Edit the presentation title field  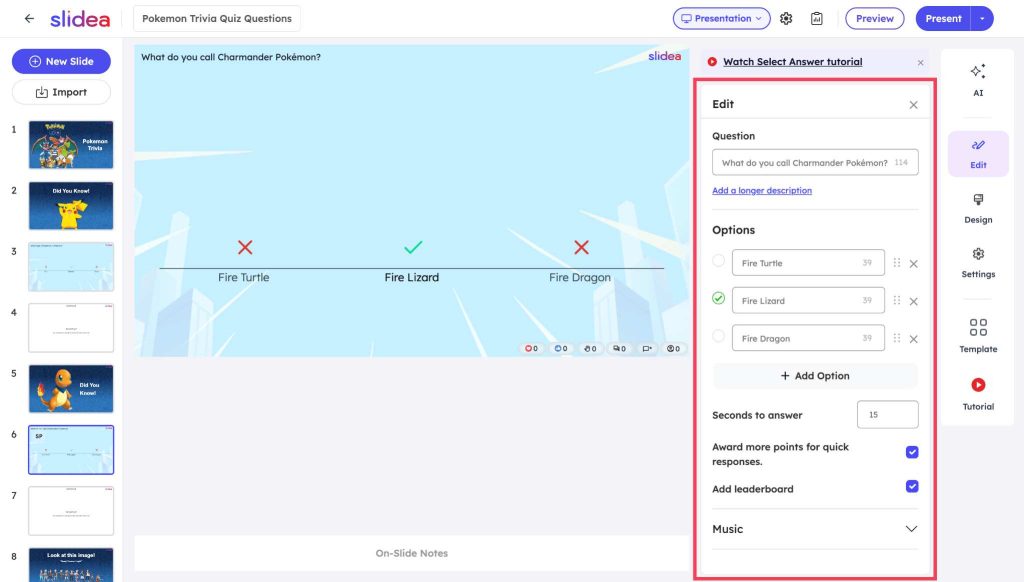click(217, 18)
